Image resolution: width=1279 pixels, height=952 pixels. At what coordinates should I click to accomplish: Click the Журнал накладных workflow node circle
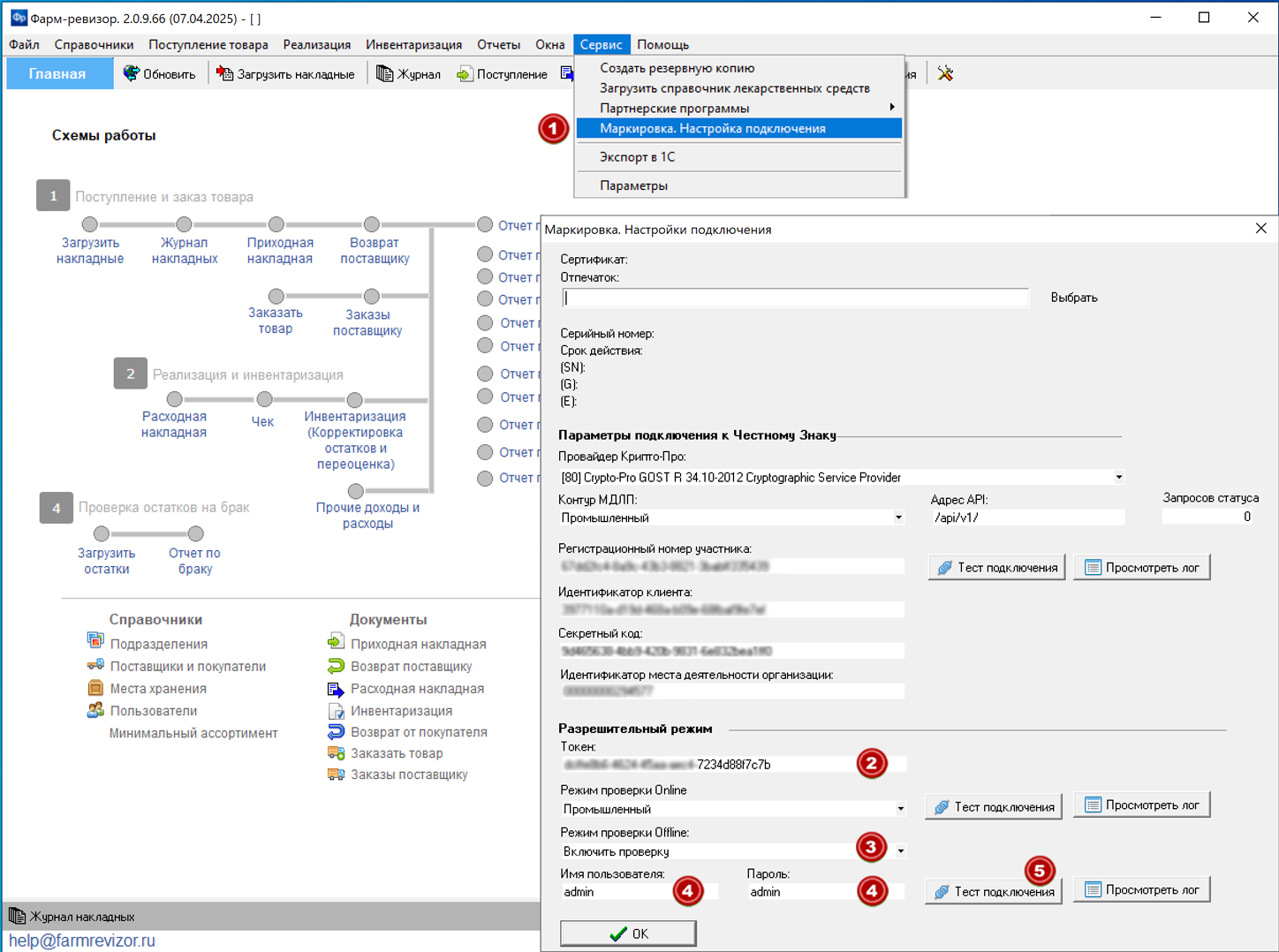point(184,224)
